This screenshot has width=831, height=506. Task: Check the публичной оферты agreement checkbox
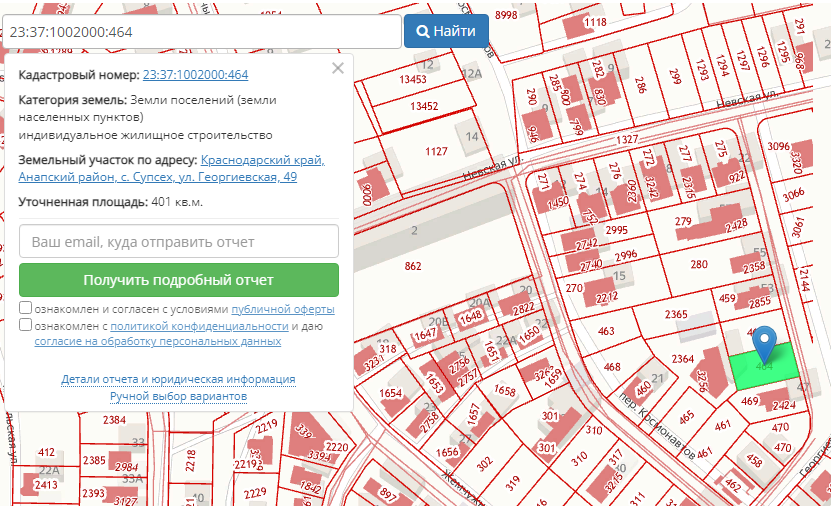(25, 308)
